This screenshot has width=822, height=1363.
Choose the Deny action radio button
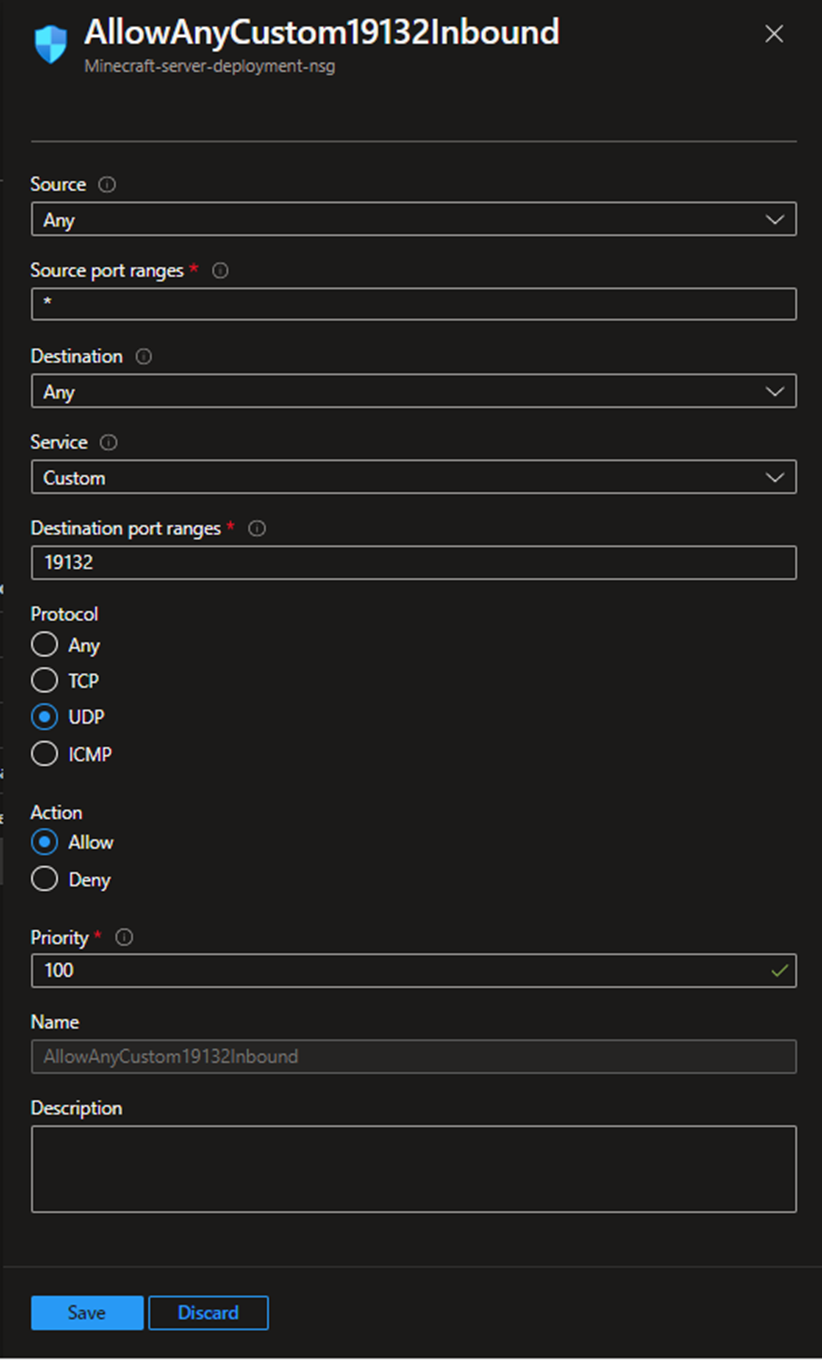click(44, 880)
